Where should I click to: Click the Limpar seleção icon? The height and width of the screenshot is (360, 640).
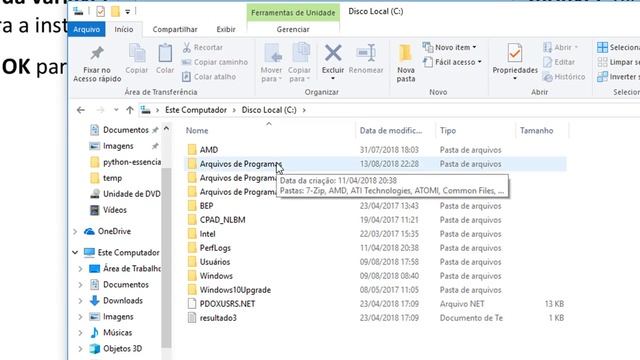[602, 62]
